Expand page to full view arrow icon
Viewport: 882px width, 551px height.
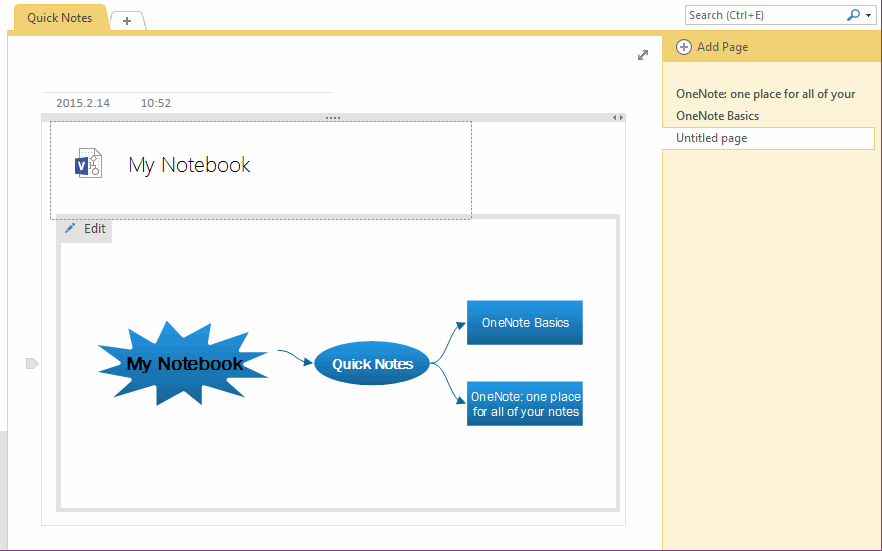tap(643, 55)
